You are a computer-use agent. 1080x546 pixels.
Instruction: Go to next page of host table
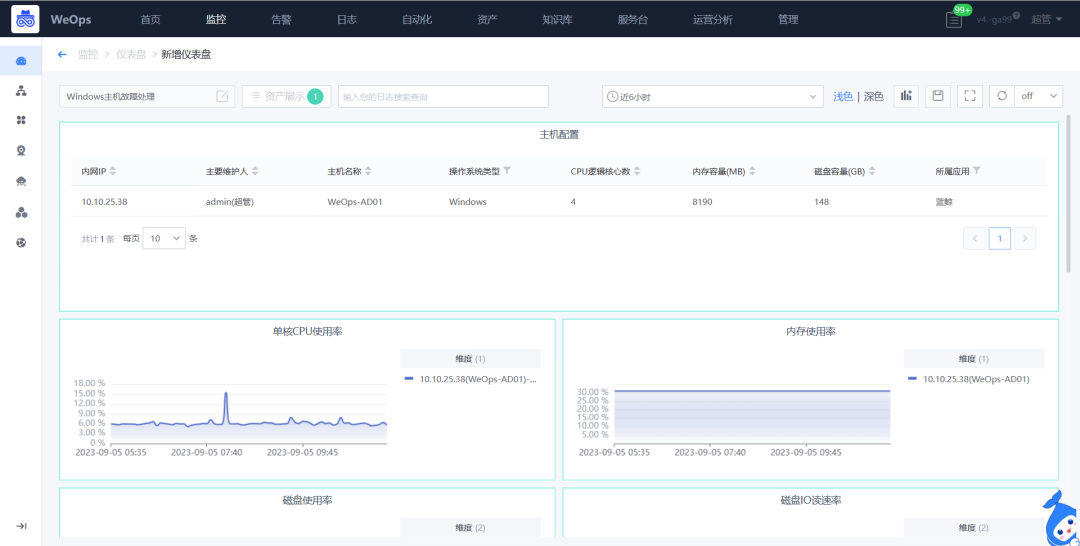(1025, 238)
